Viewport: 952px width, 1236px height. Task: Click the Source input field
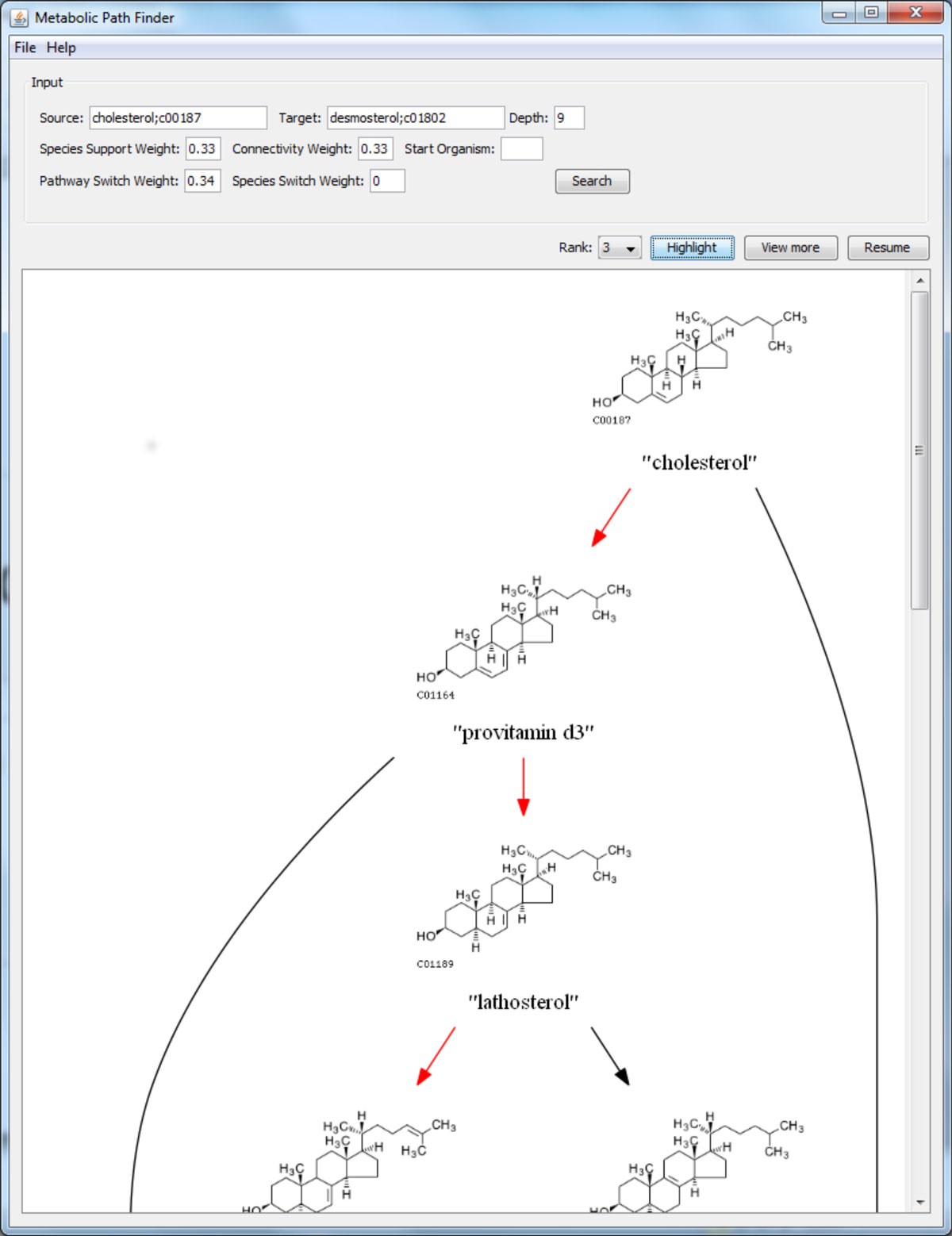point(178,117)
